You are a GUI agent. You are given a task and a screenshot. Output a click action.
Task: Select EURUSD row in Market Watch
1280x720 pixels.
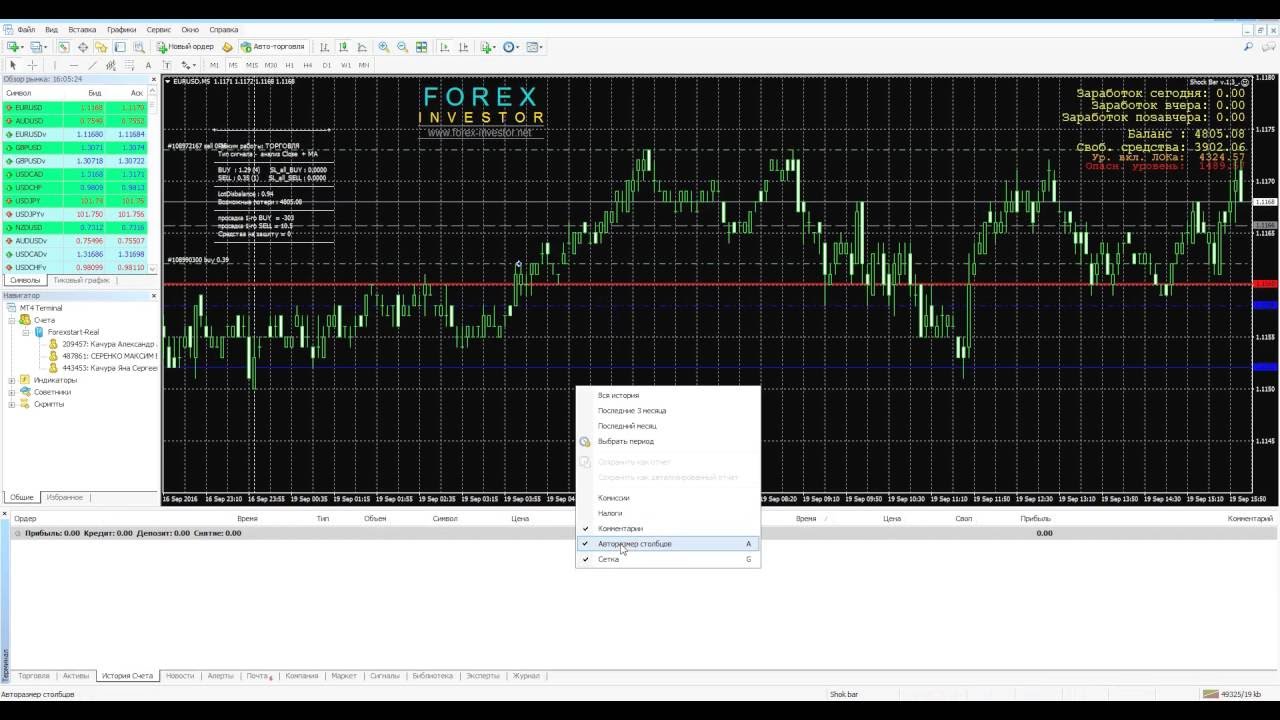click(75, 107)
